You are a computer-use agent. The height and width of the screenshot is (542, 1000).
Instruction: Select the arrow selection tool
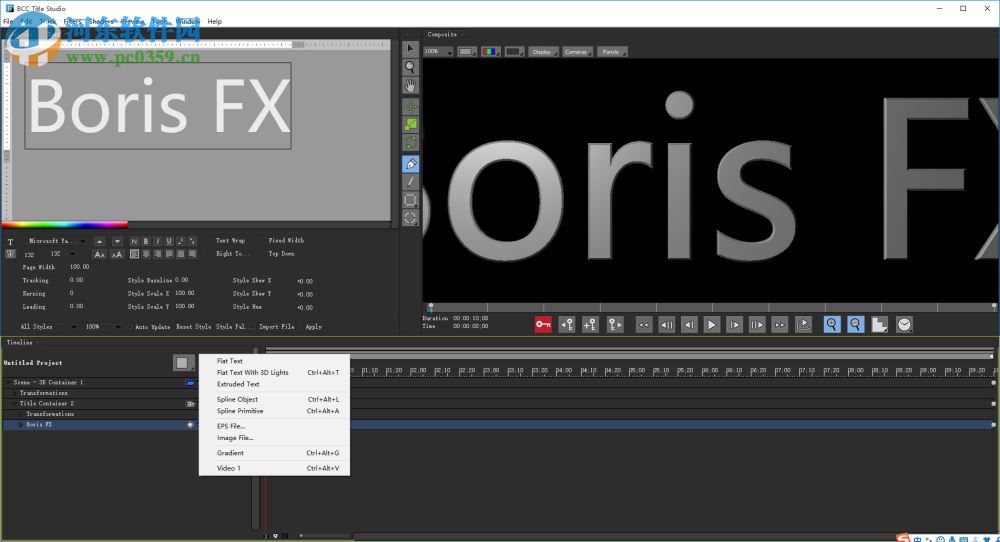[x=411, y=48]
